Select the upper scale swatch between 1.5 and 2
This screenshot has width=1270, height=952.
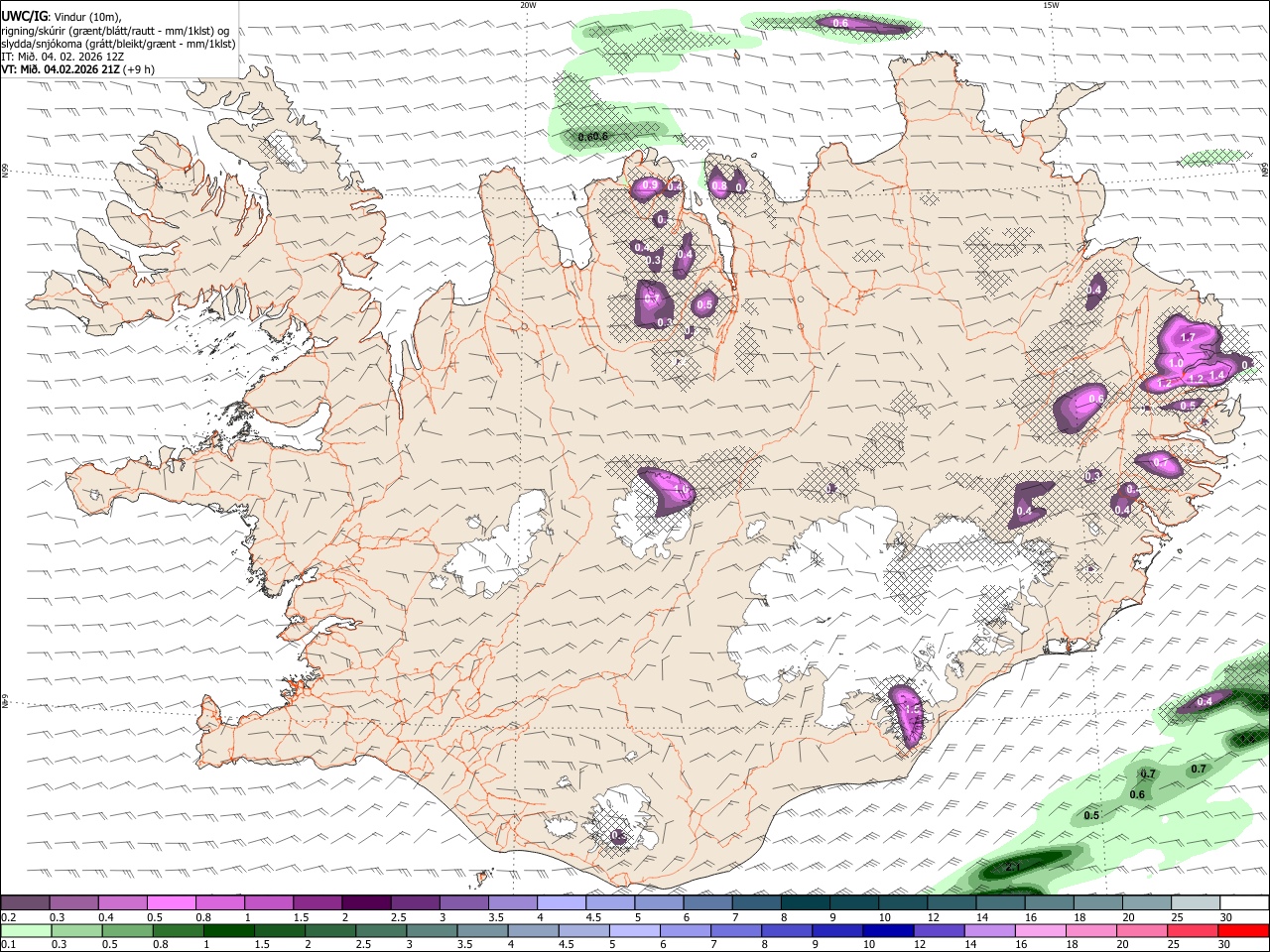pos(317,903)
